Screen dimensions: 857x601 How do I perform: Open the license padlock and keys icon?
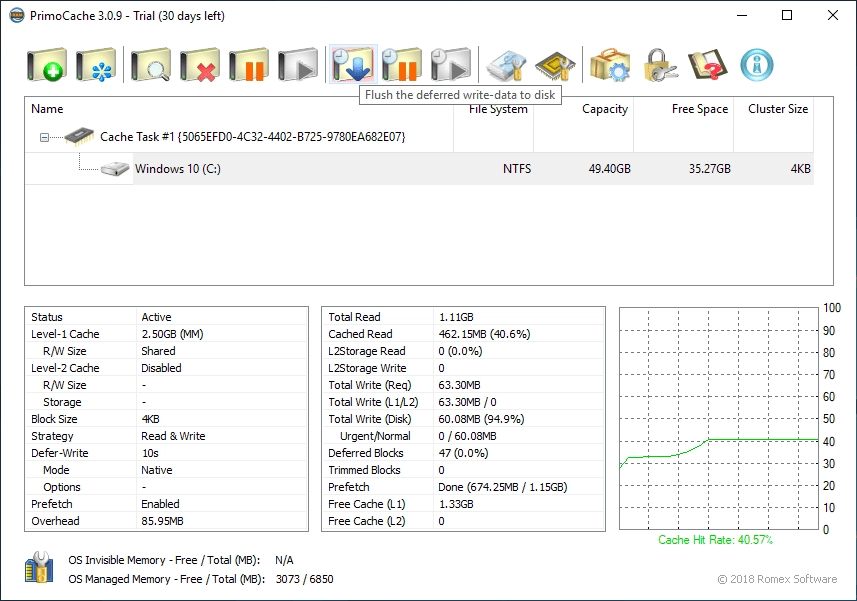tap(660, 64)
